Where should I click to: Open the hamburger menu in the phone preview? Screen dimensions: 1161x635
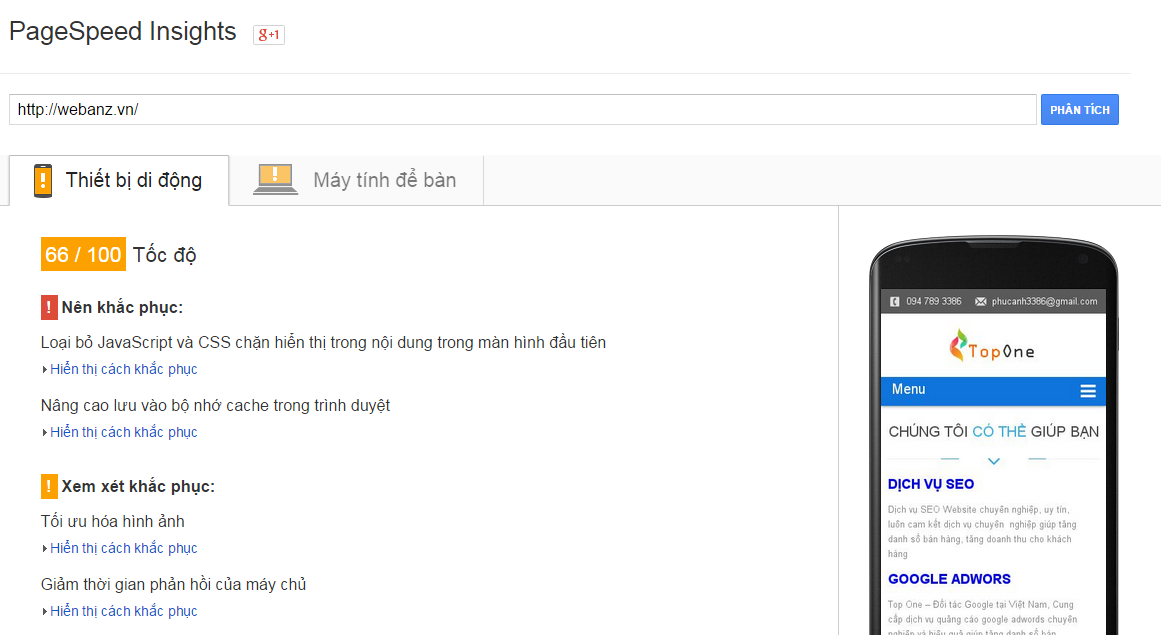click(x=1087, y=390)
